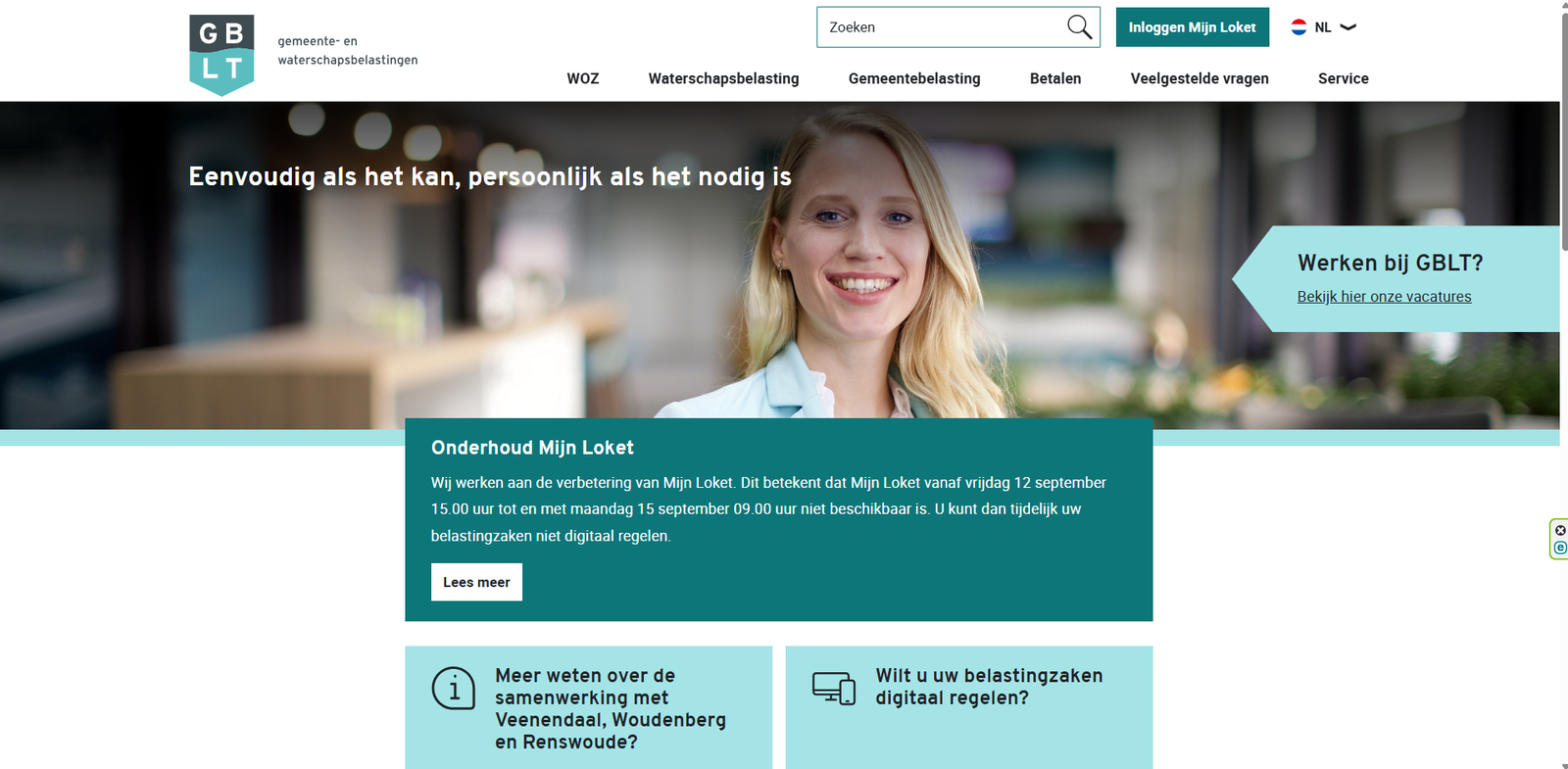Focus the Zoeken search field

(x=941, y=27)
